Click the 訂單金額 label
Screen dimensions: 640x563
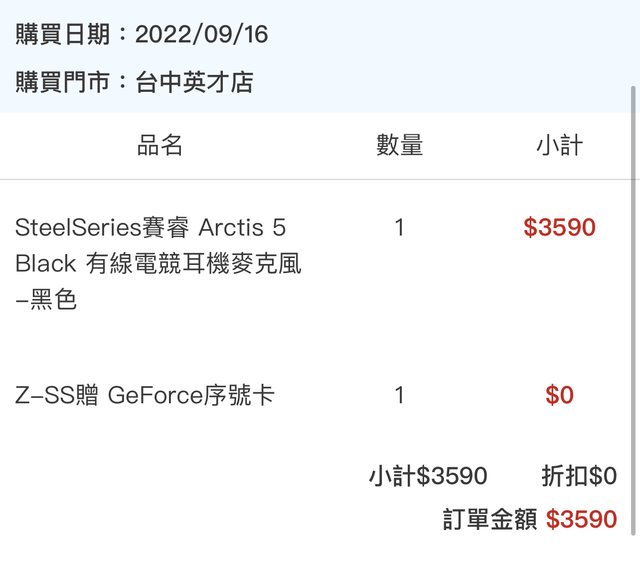(490, 519)
